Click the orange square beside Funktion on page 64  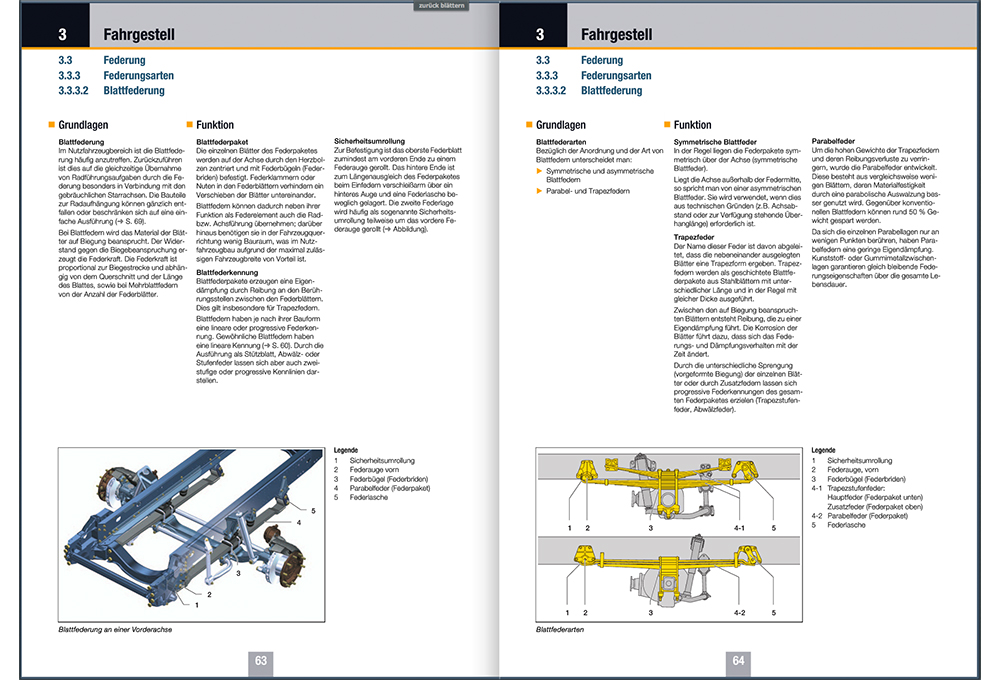coord(665,125)
